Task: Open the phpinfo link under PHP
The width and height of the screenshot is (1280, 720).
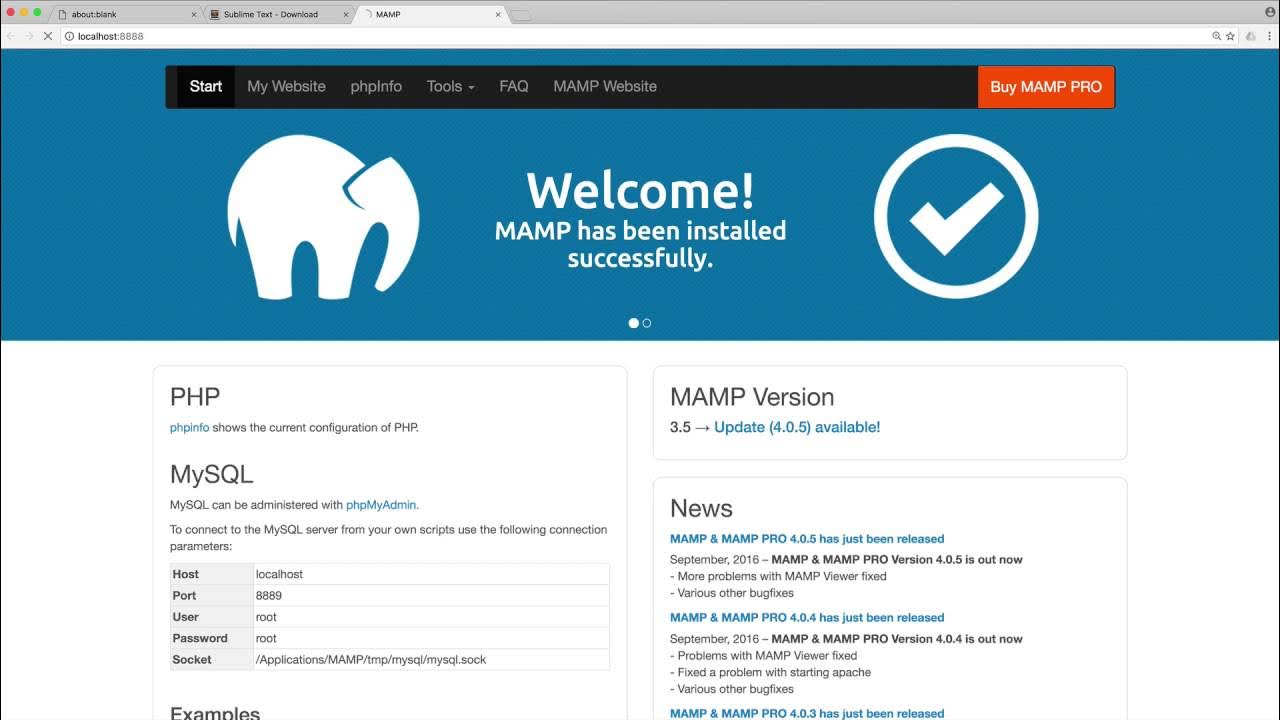Action: (x=189, y=427)
